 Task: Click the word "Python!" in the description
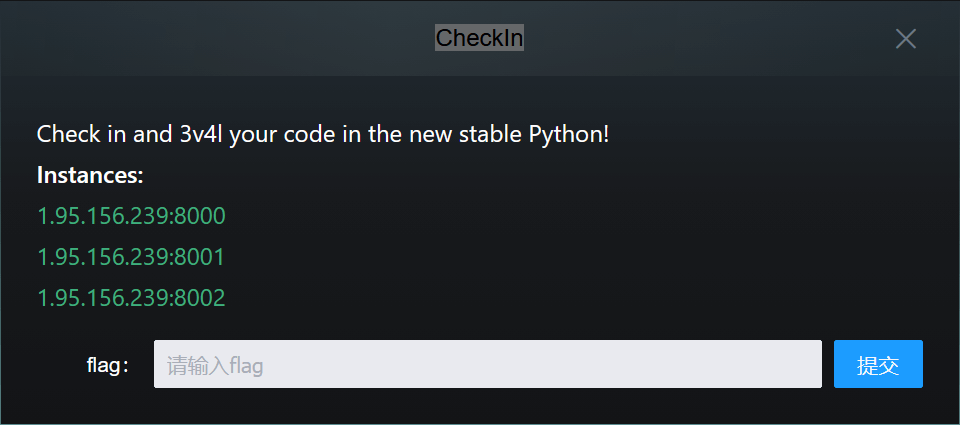pos(567,134)
